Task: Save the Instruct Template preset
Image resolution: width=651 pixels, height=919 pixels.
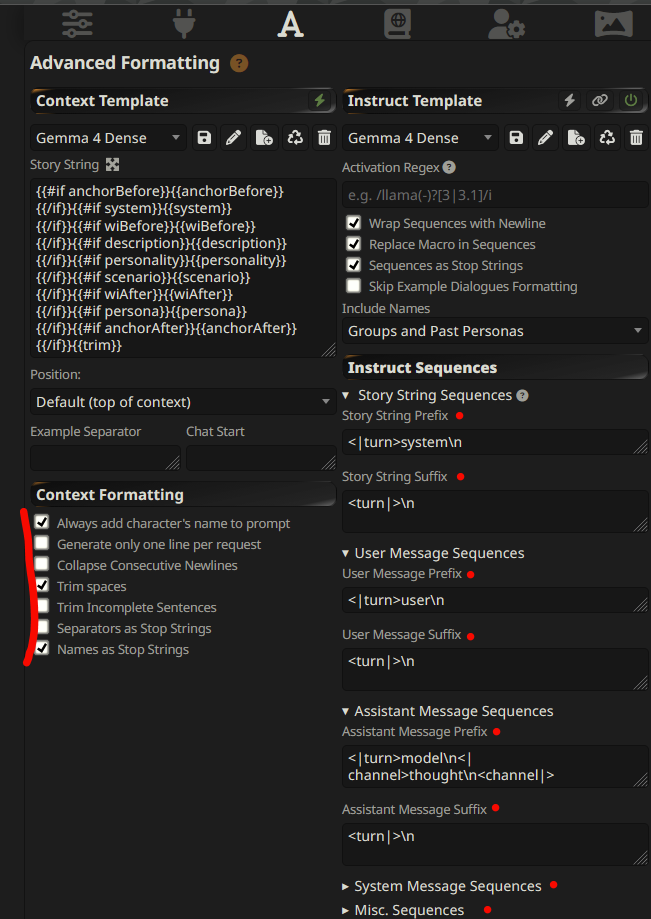Action: (516, 138)
